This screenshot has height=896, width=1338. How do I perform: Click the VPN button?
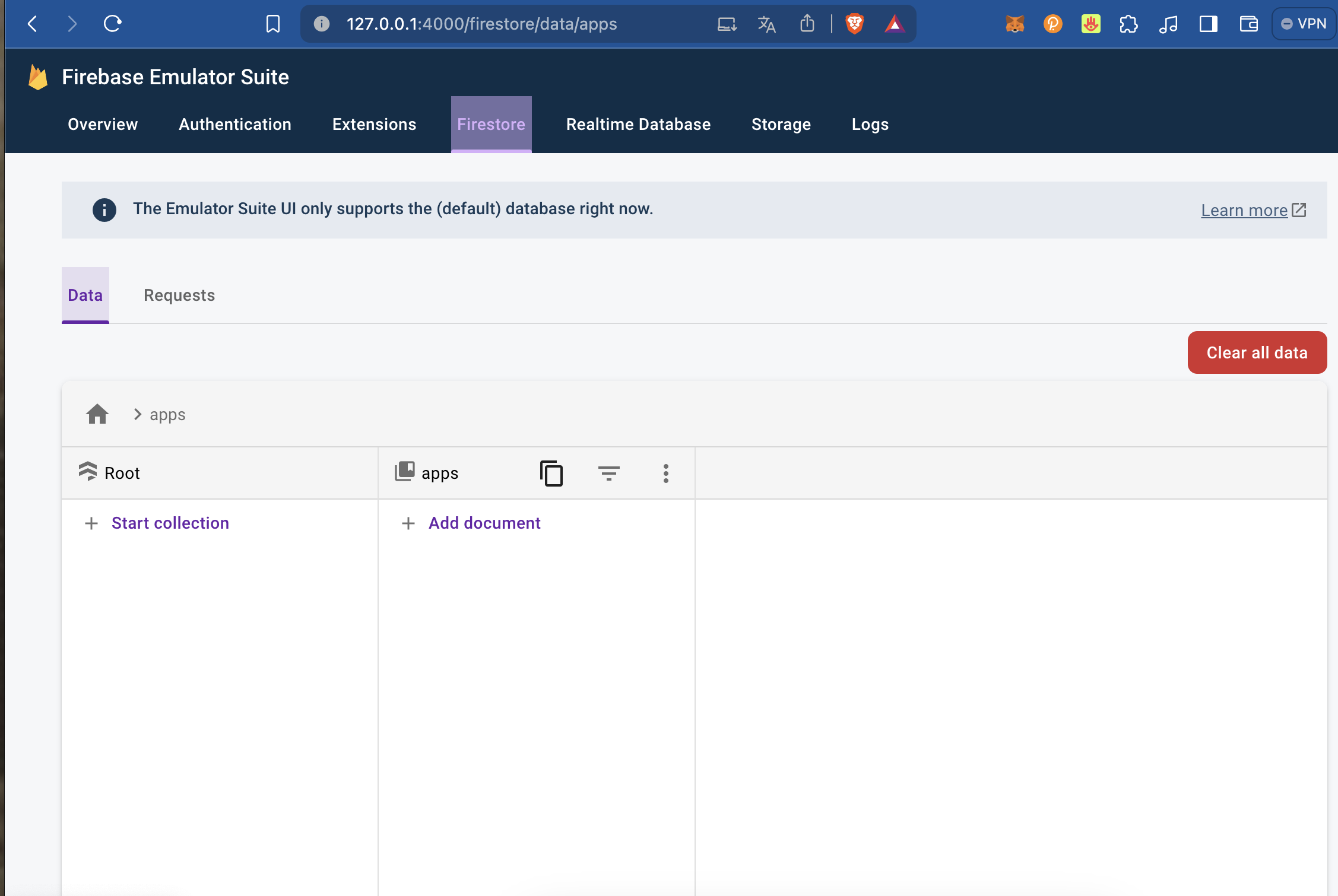pos(1304,24)
